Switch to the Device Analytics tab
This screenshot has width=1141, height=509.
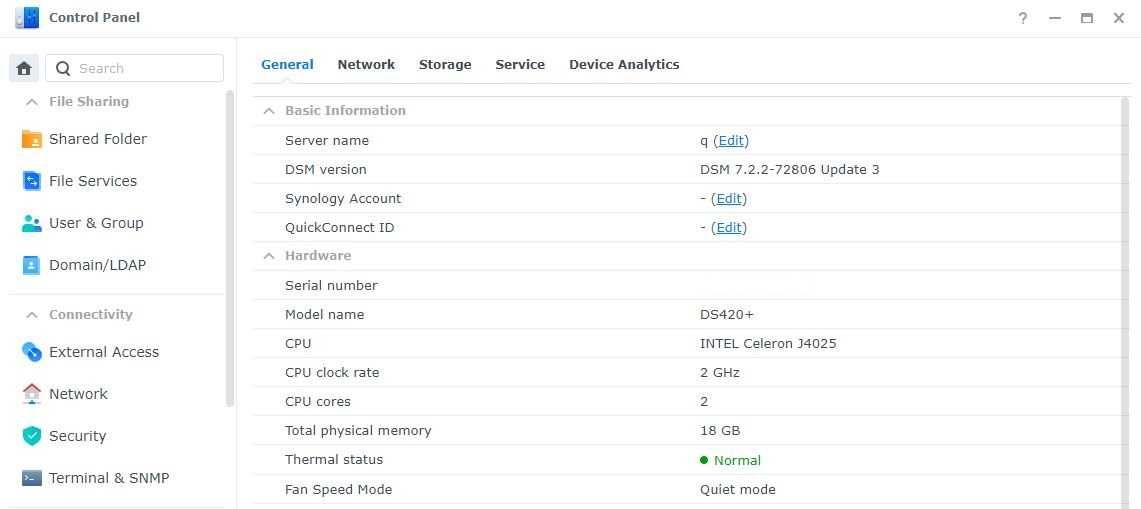[624, 65]
